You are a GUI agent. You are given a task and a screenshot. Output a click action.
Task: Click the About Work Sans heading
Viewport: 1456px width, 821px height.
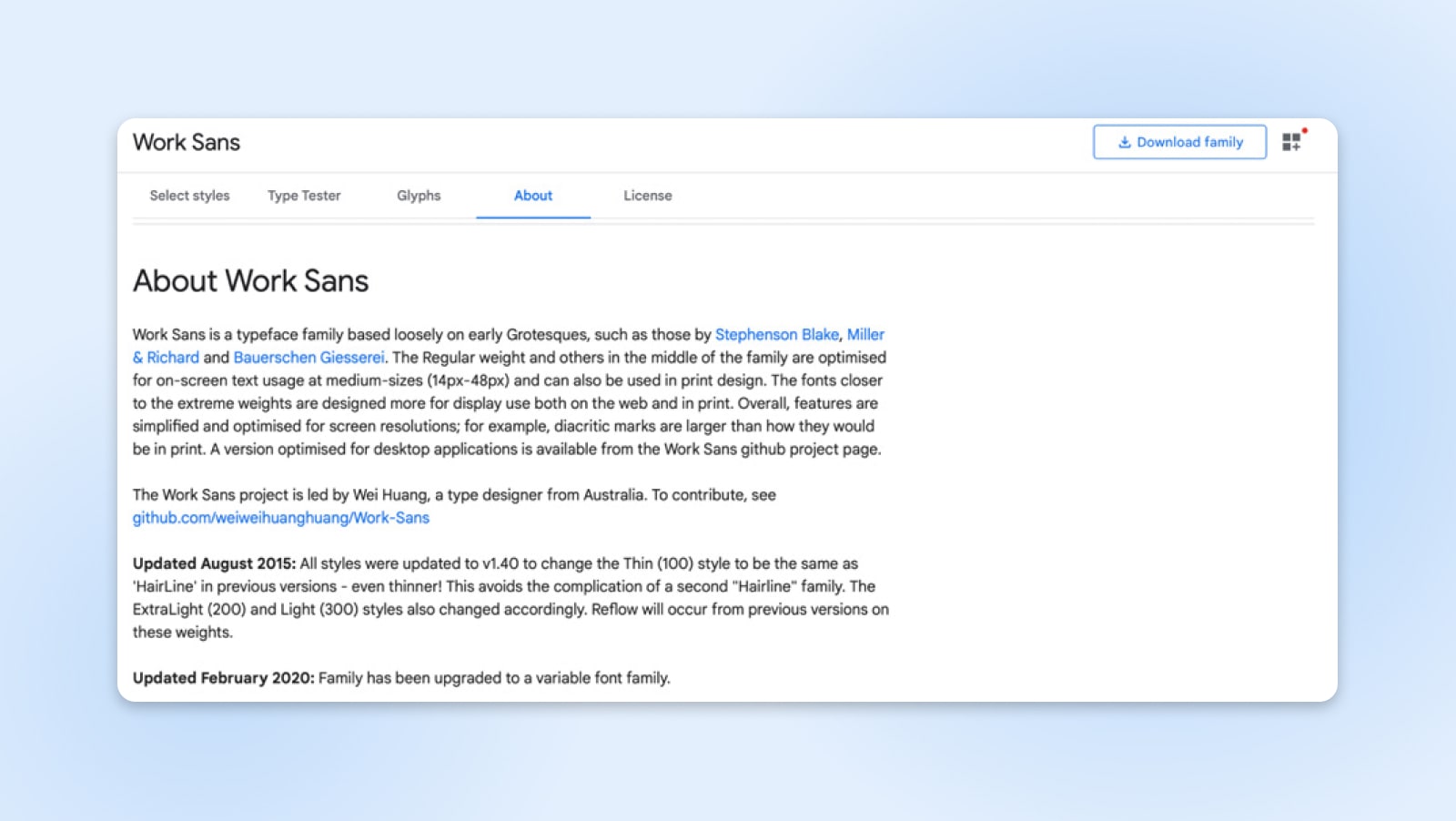250,281
